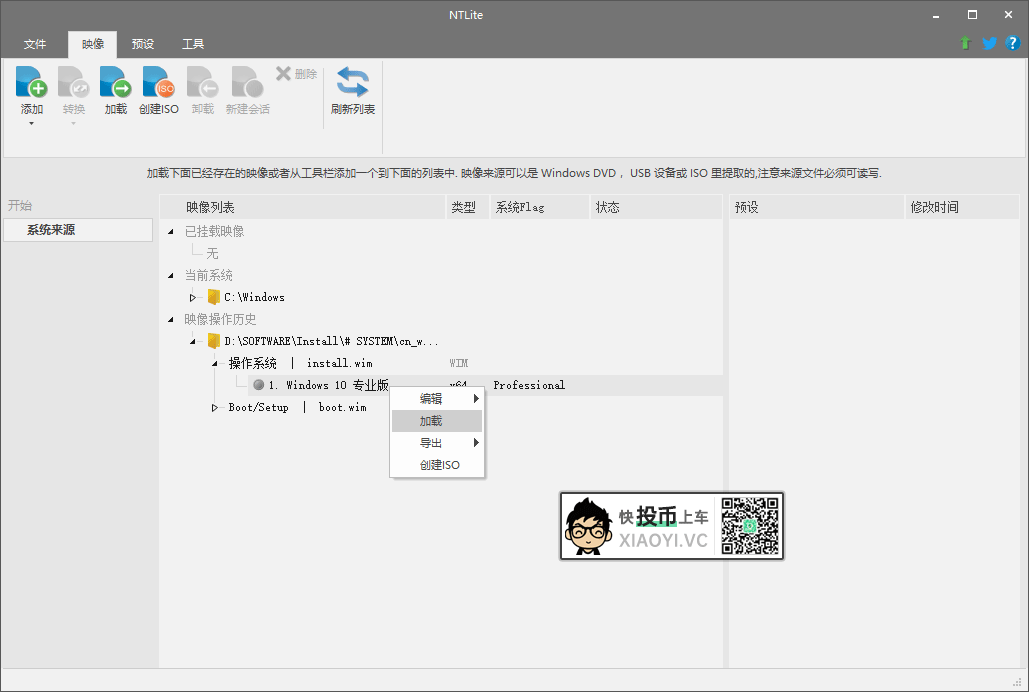Click the 添加 (Add) image icon
Image resolution: width=1029 pixels, height=692 pixels.
coord(32,82)
